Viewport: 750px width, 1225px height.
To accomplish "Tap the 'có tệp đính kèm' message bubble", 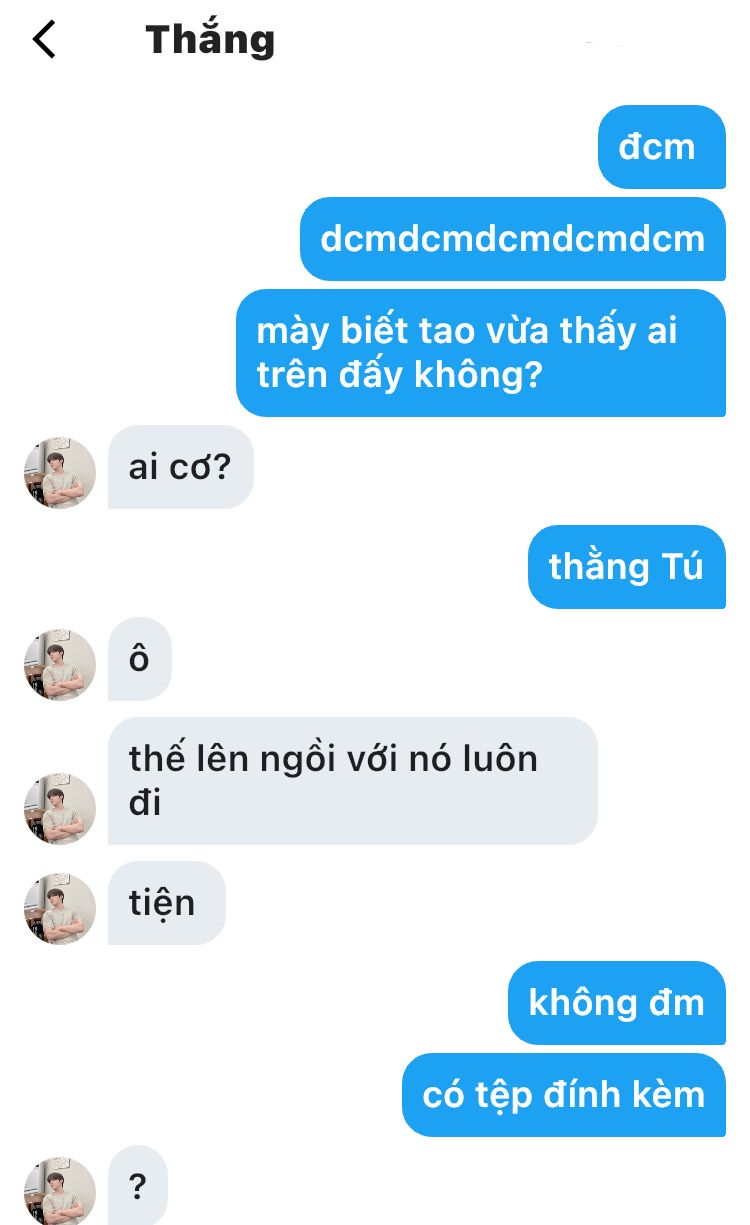I will [x=564, y=1095].
